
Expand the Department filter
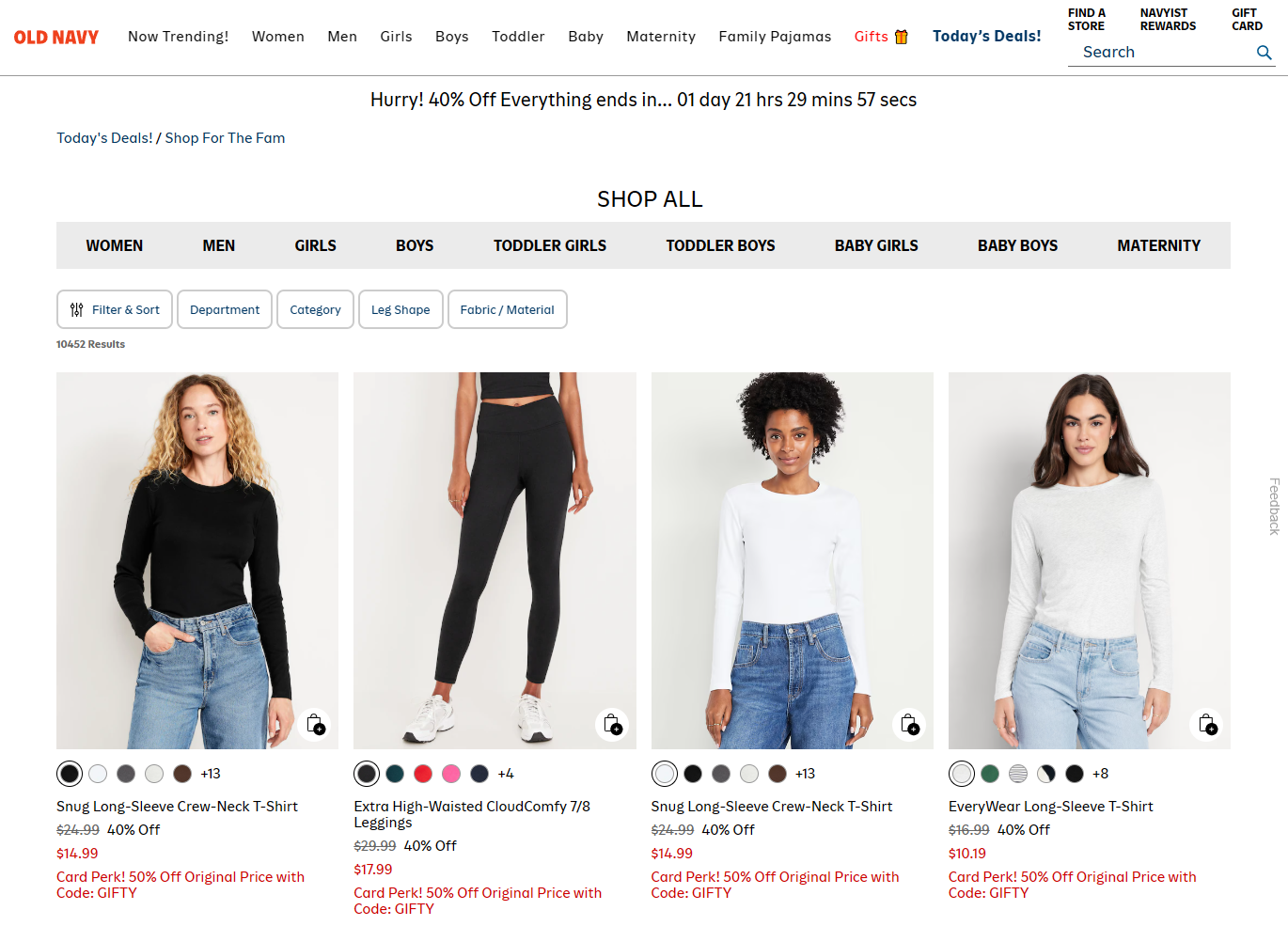(225, 309)
